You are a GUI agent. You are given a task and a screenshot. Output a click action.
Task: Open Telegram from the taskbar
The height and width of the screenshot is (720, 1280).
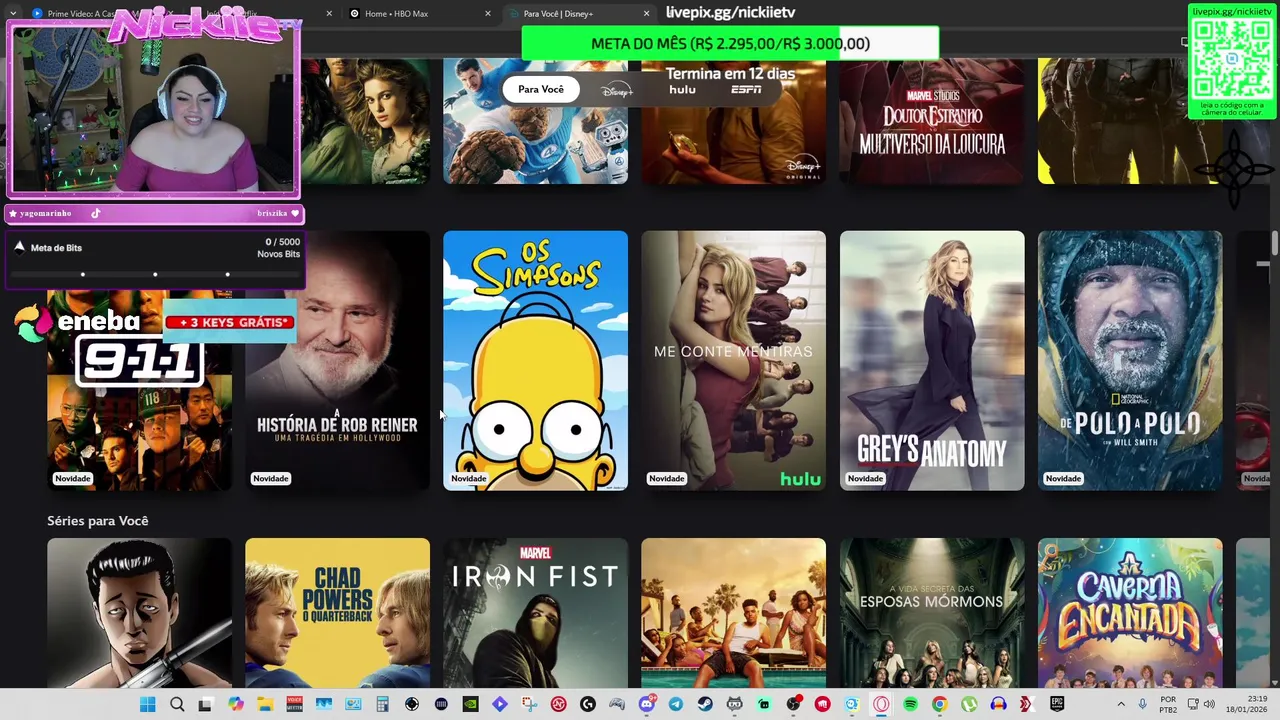(675, 704)
